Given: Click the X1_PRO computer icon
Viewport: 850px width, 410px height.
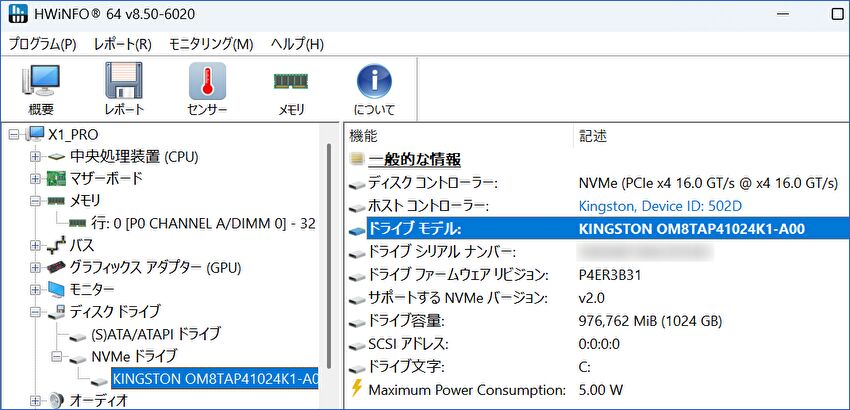Looking at the screenshot, I should point(36,134).
